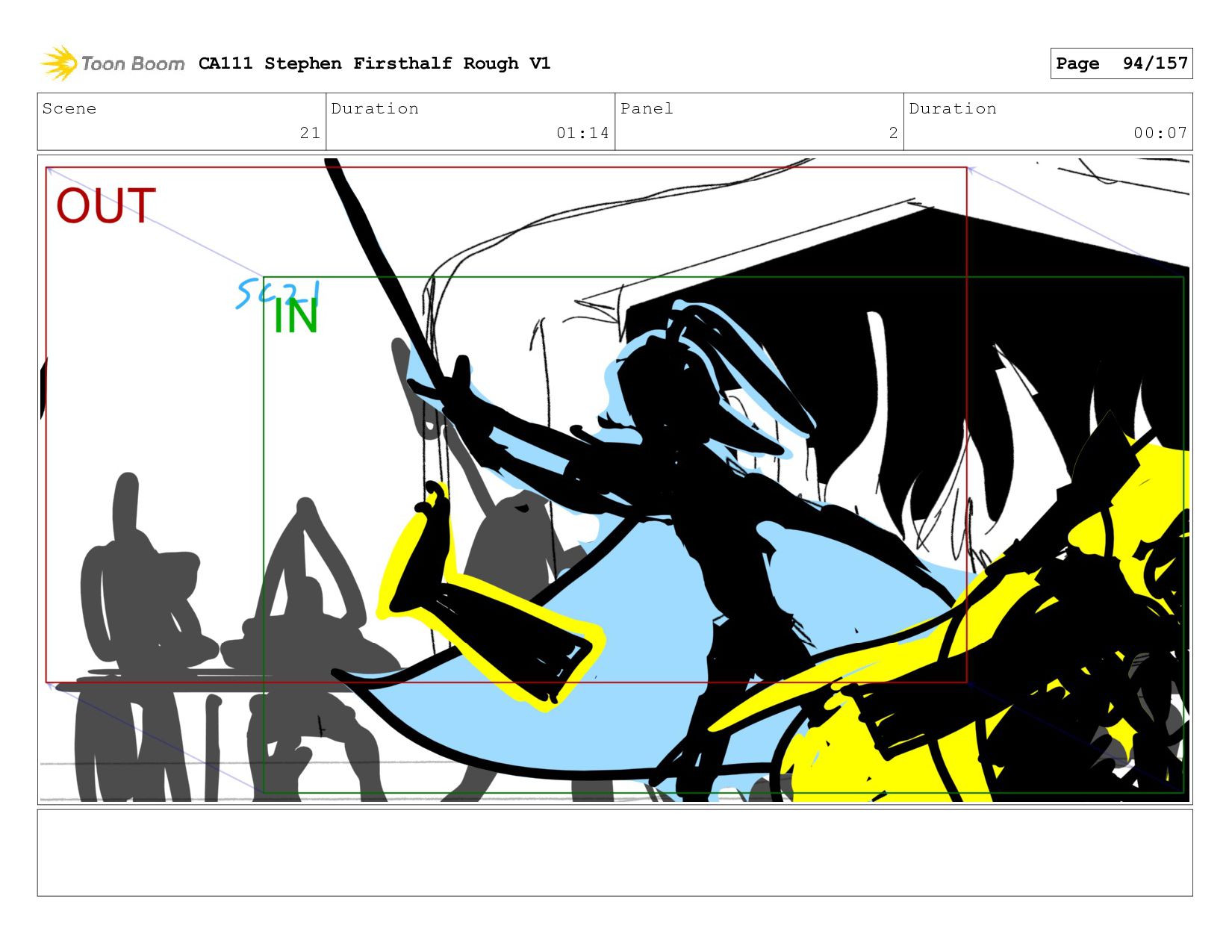Click the green 'IN' camera label
Viewport: 1232px width, 952px height.
coord(296,317)
